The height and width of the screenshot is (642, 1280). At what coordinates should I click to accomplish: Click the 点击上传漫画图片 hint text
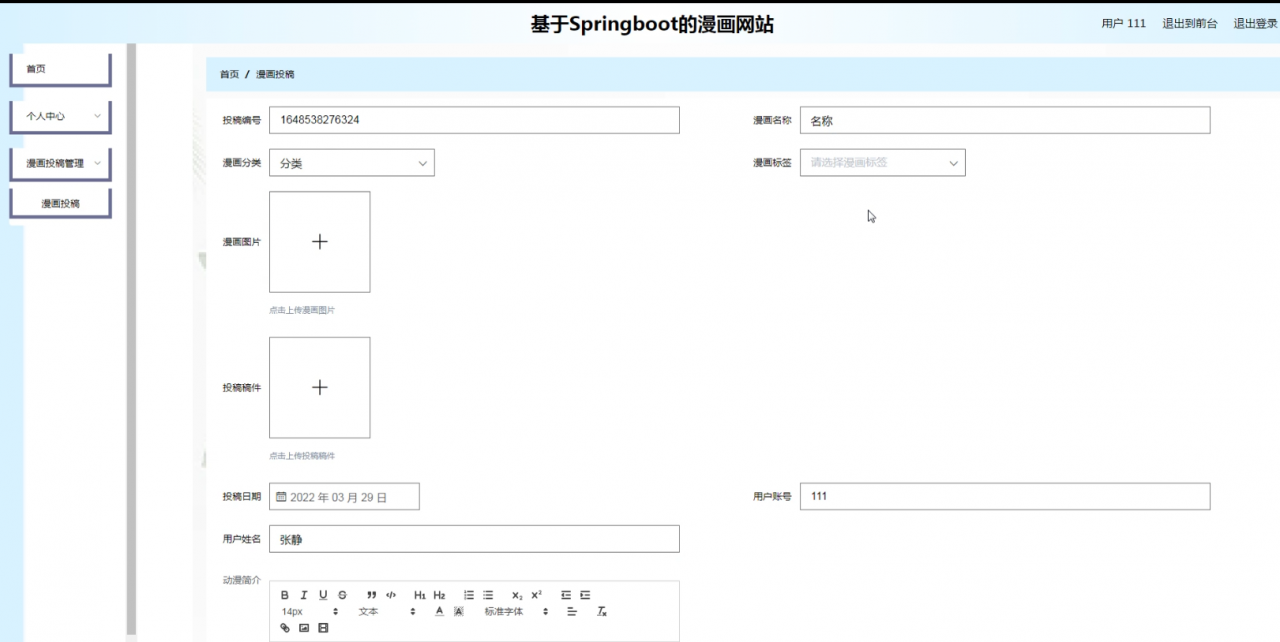302,310
